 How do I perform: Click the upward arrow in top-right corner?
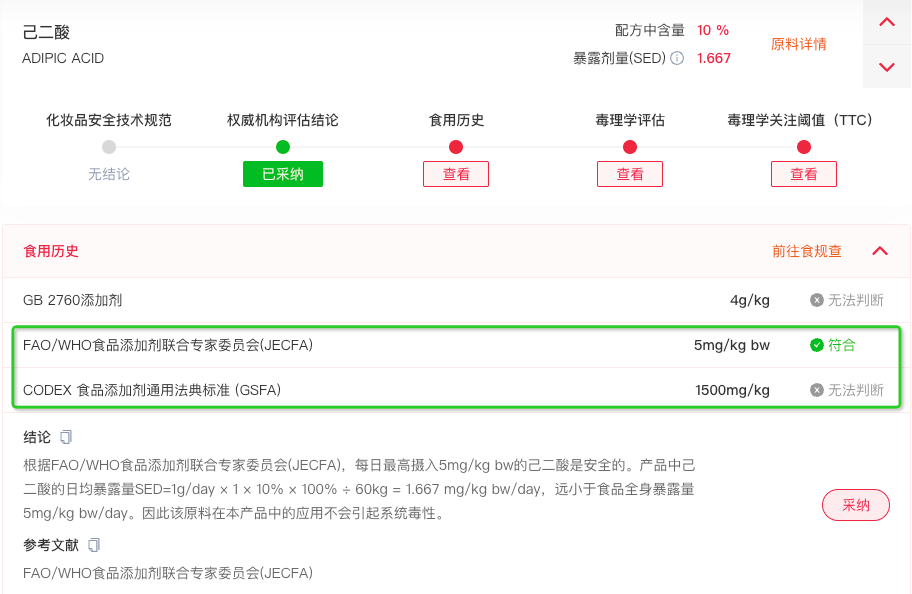886,21
